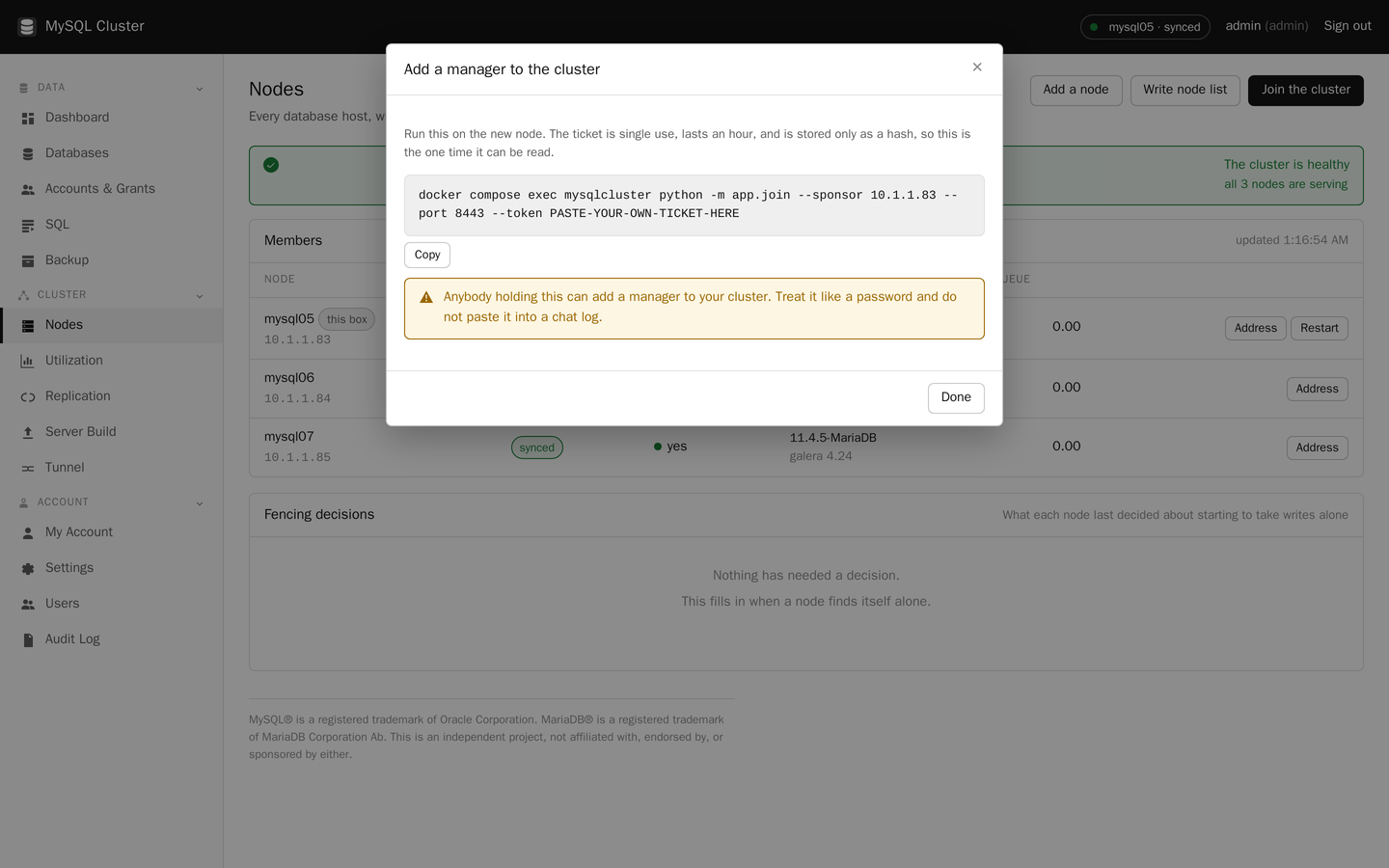Image resolution: width=1389 pixels, height=868 pixels.
Task: Open the Users page
Action: (112, 604)
